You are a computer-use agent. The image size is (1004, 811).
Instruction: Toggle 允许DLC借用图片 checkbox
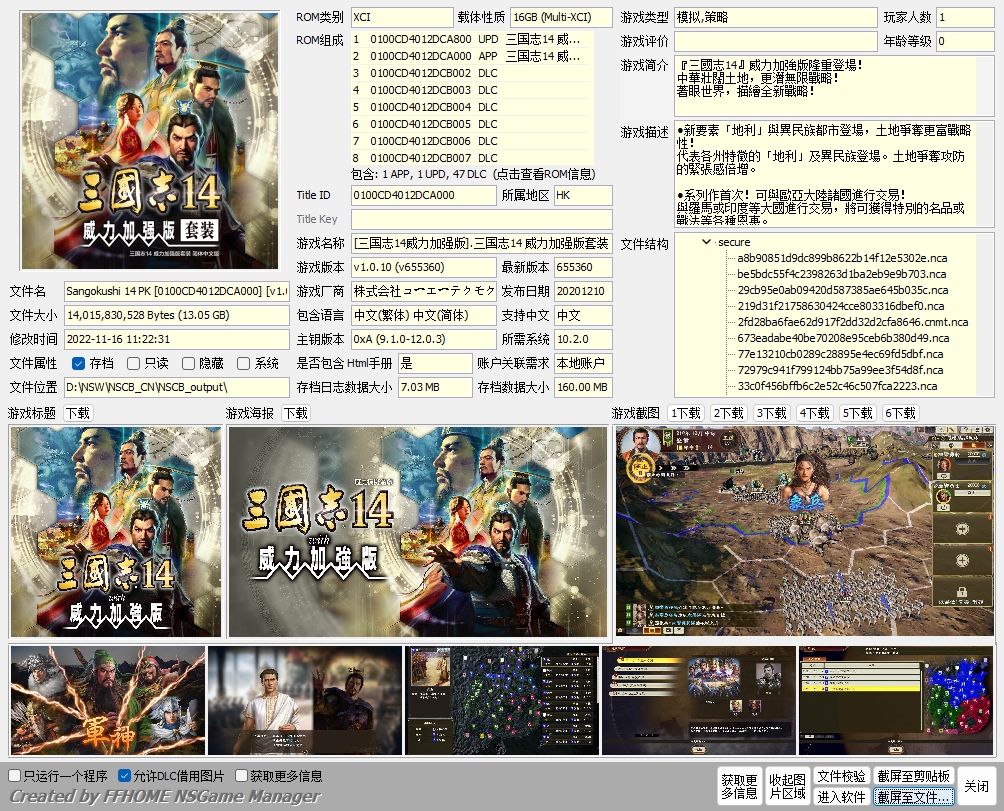[125, 776]
